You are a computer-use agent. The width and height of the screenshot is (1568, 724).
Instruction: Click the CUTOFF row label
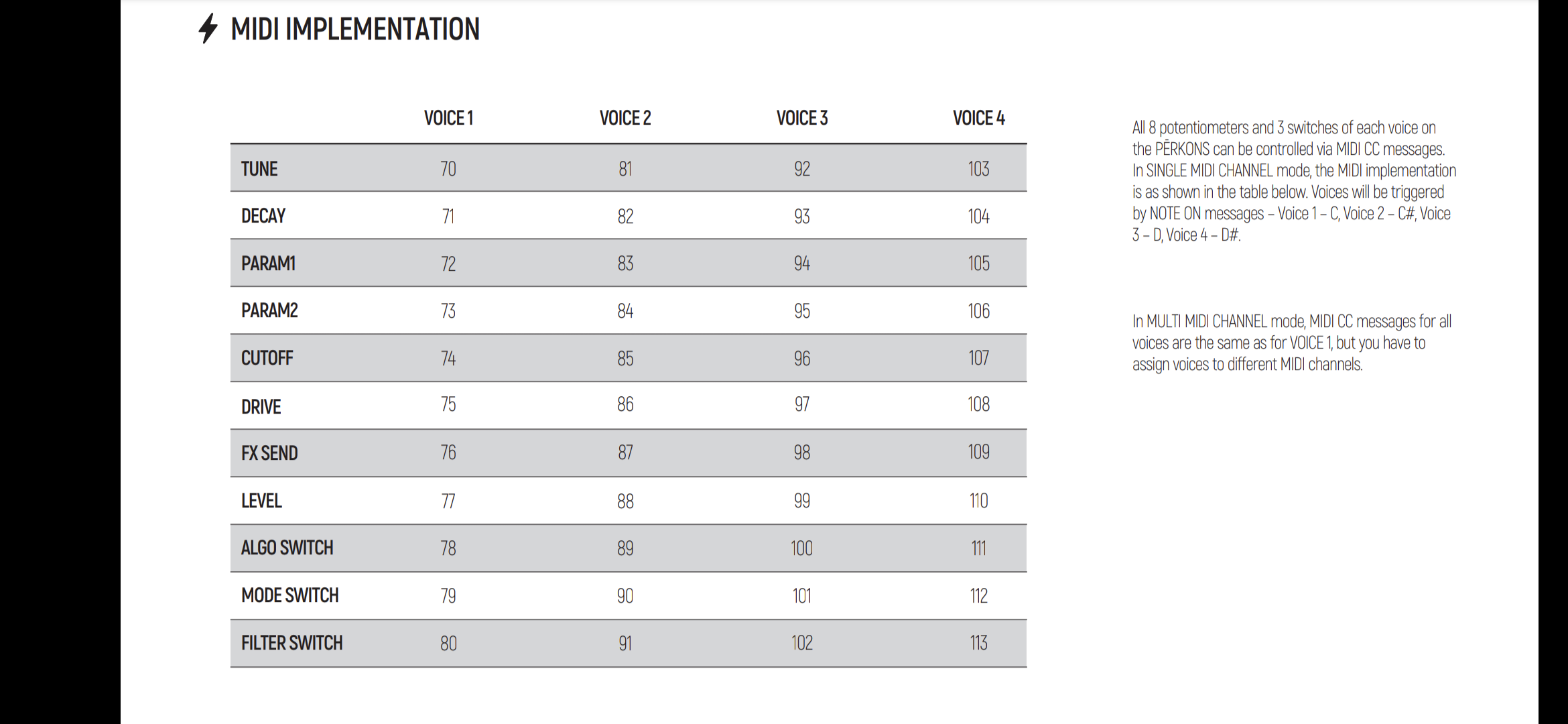267,358
